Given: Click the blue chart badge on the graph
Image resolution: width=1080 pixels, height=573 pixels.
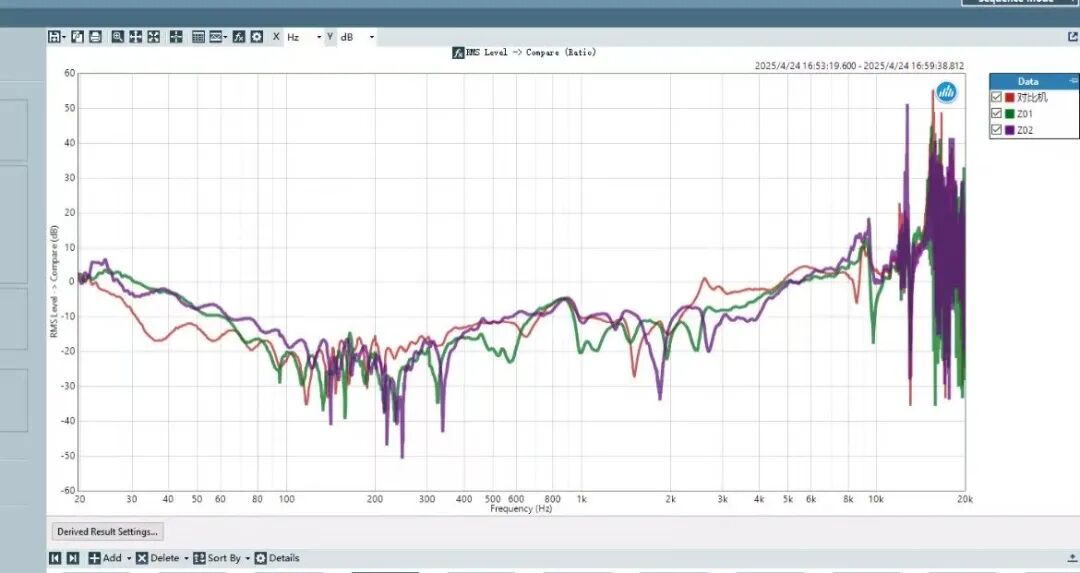Looking at the screenshot, I should tap(946, 92).
